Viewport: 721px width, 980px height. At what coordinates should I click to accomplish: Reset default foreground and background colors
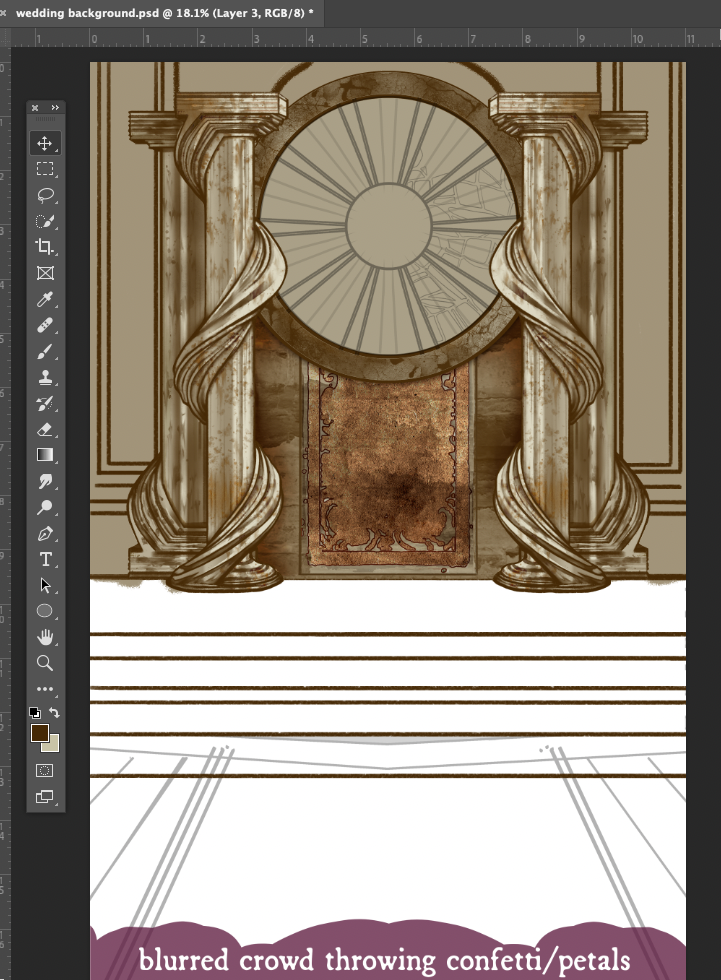tap(35, 712)
